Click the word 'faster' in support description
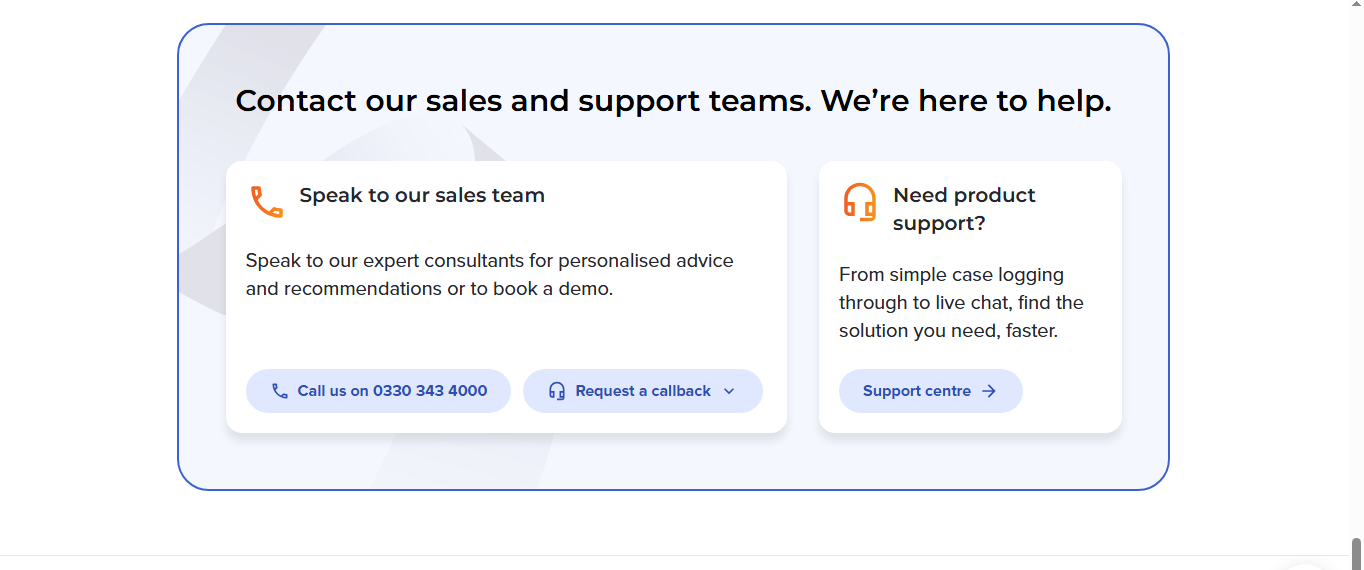This screenshot has height=570, width=1364. coord(1029,330)
